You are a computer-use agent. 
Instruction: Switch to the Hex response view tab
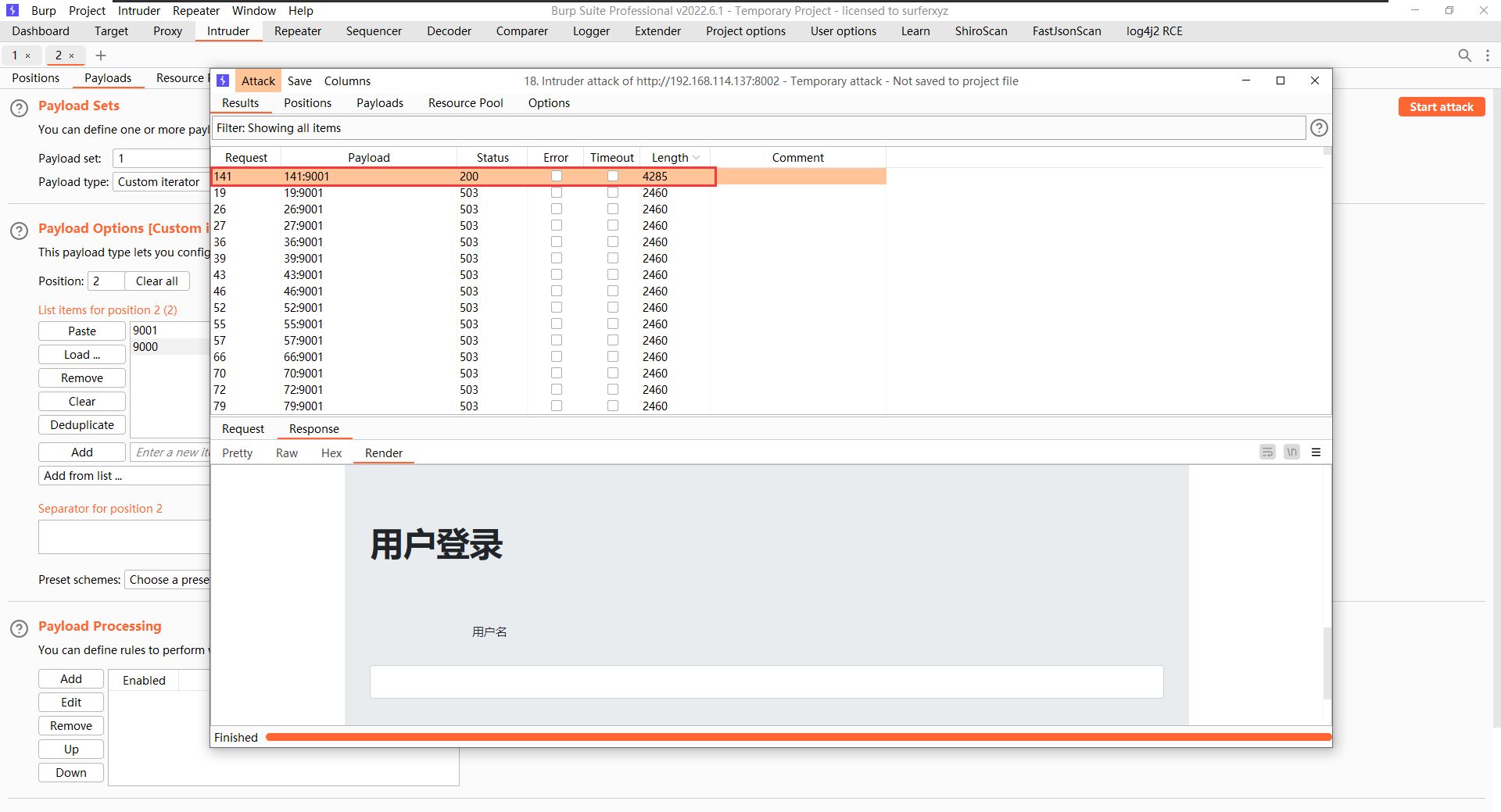331,453
